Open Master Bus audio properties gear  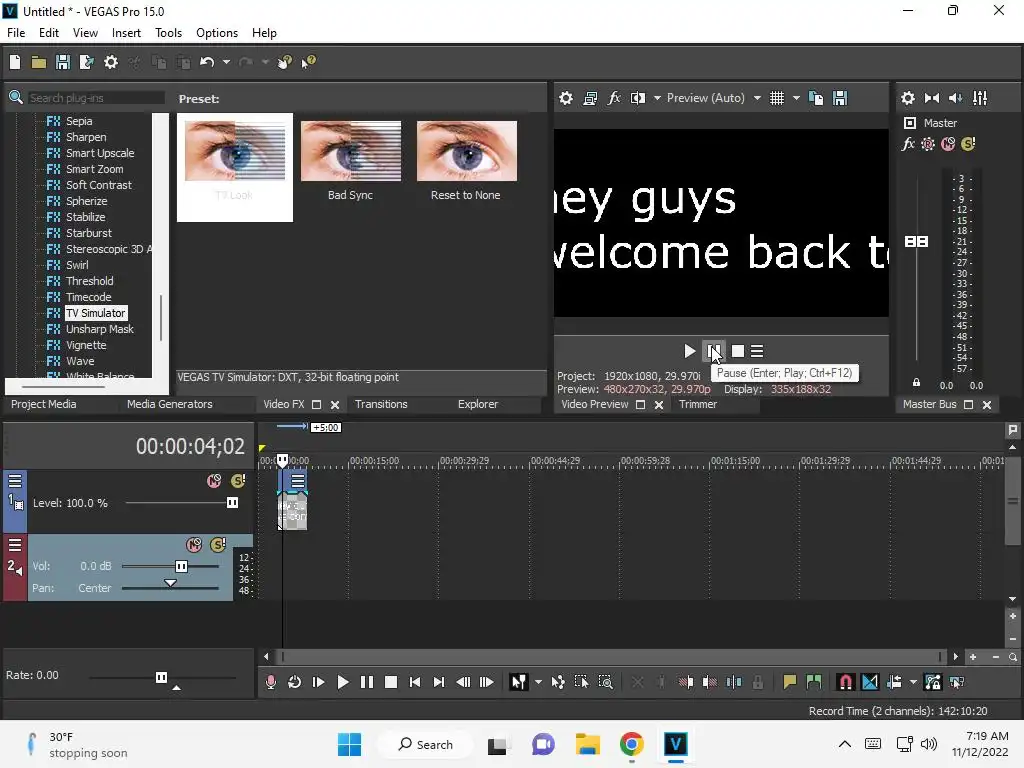click(908, 98)
